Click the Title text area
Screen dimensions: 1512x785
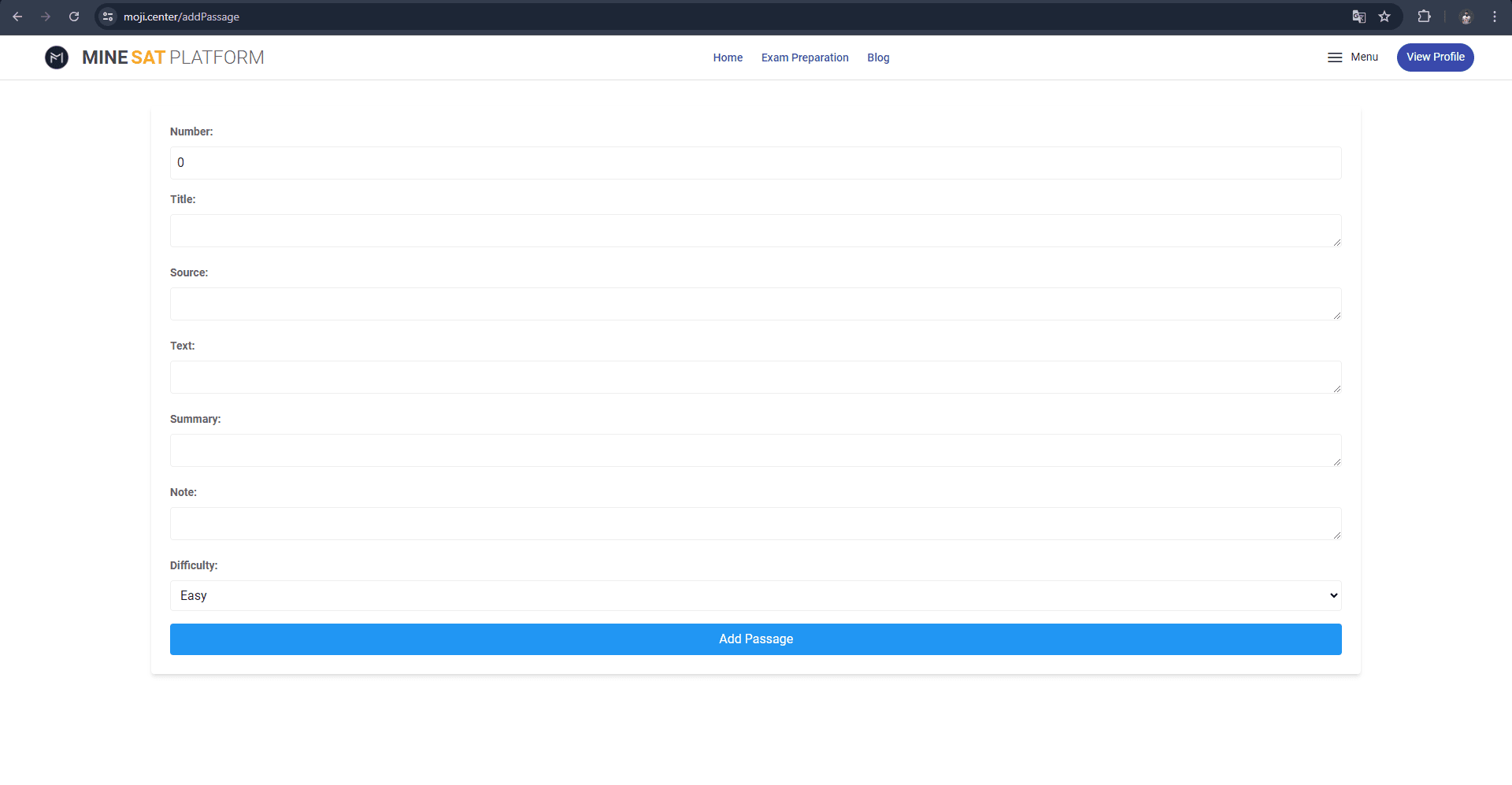[755, 230]
